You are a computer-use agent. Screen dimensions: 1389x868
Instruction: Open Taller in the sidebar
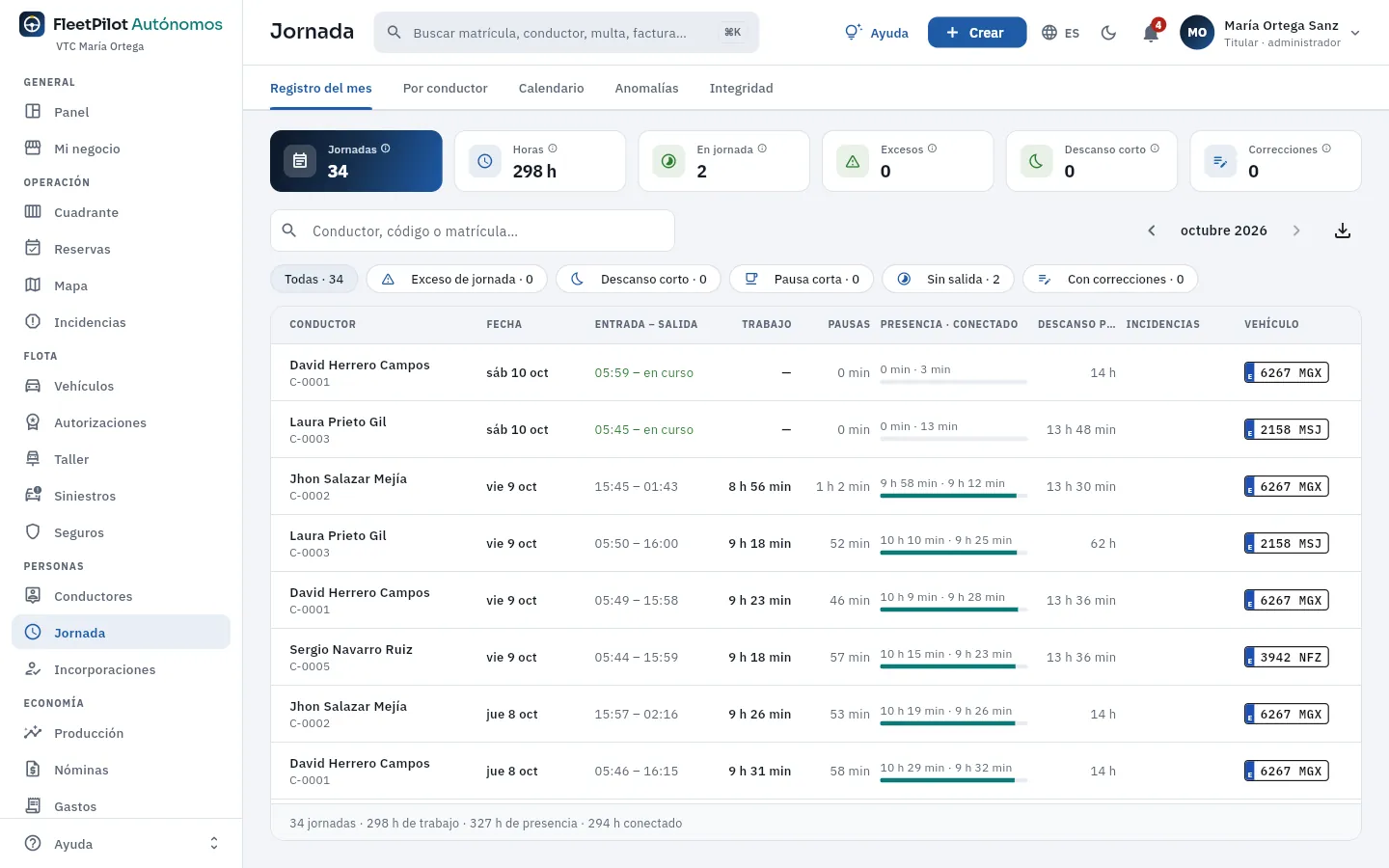point(121,459)
